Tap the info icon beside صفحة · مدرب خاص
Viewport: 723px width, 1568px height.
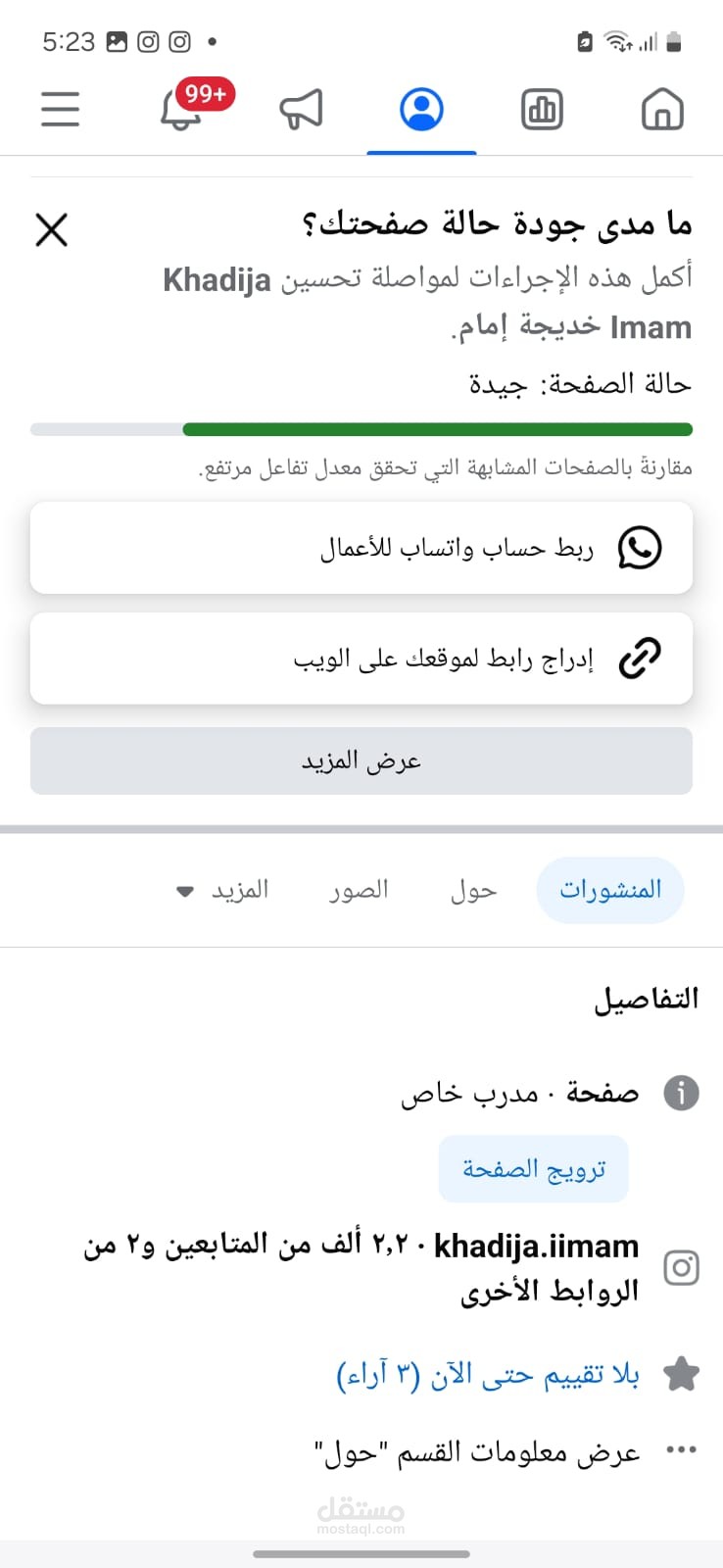[681, 1092]
